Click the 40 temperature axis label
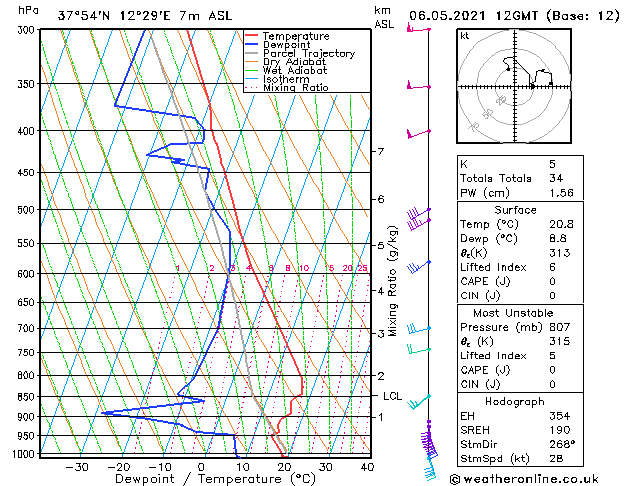This screenshot has height=486, width=629. pyautogui.click(x=367, y=467)
